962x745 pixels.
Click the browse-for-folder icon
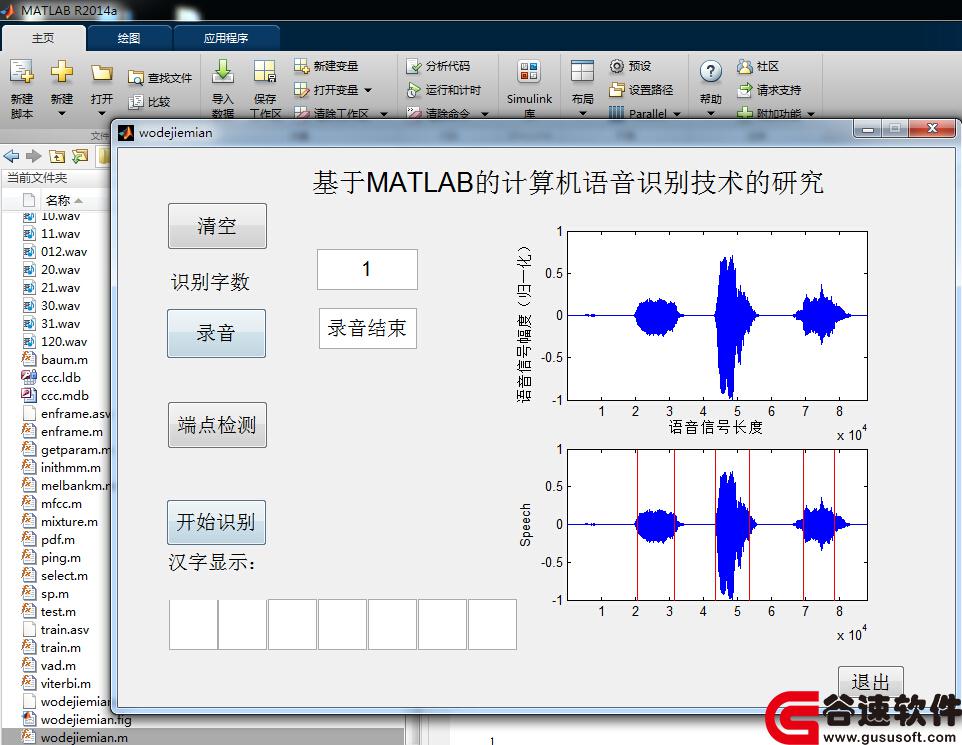pos(80,156)
